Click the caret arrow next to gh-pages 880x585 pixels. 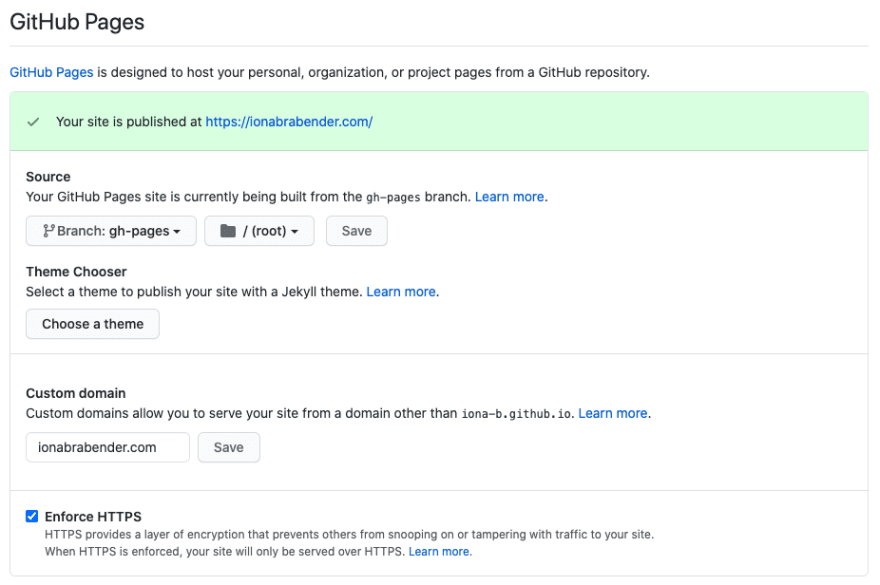point(177,232)
